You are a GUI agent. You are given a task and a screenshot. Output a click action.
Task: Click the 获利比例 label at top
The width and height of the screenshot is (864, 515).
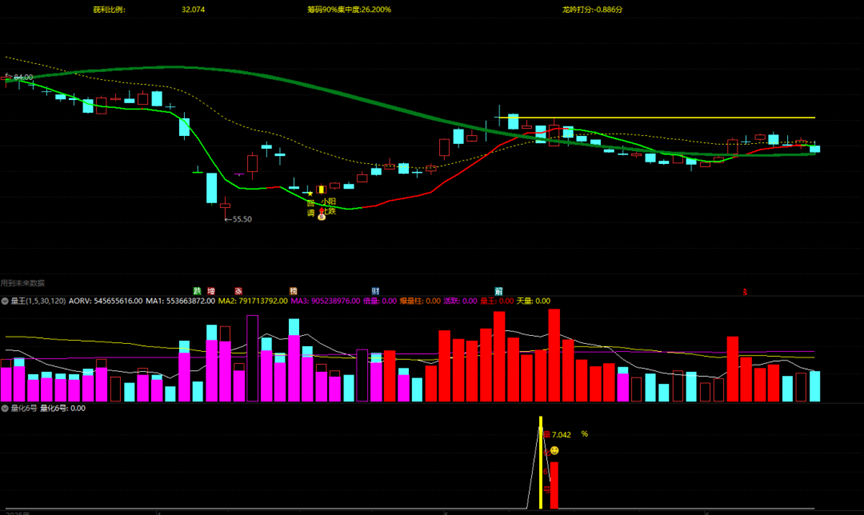tap(110, 9)
